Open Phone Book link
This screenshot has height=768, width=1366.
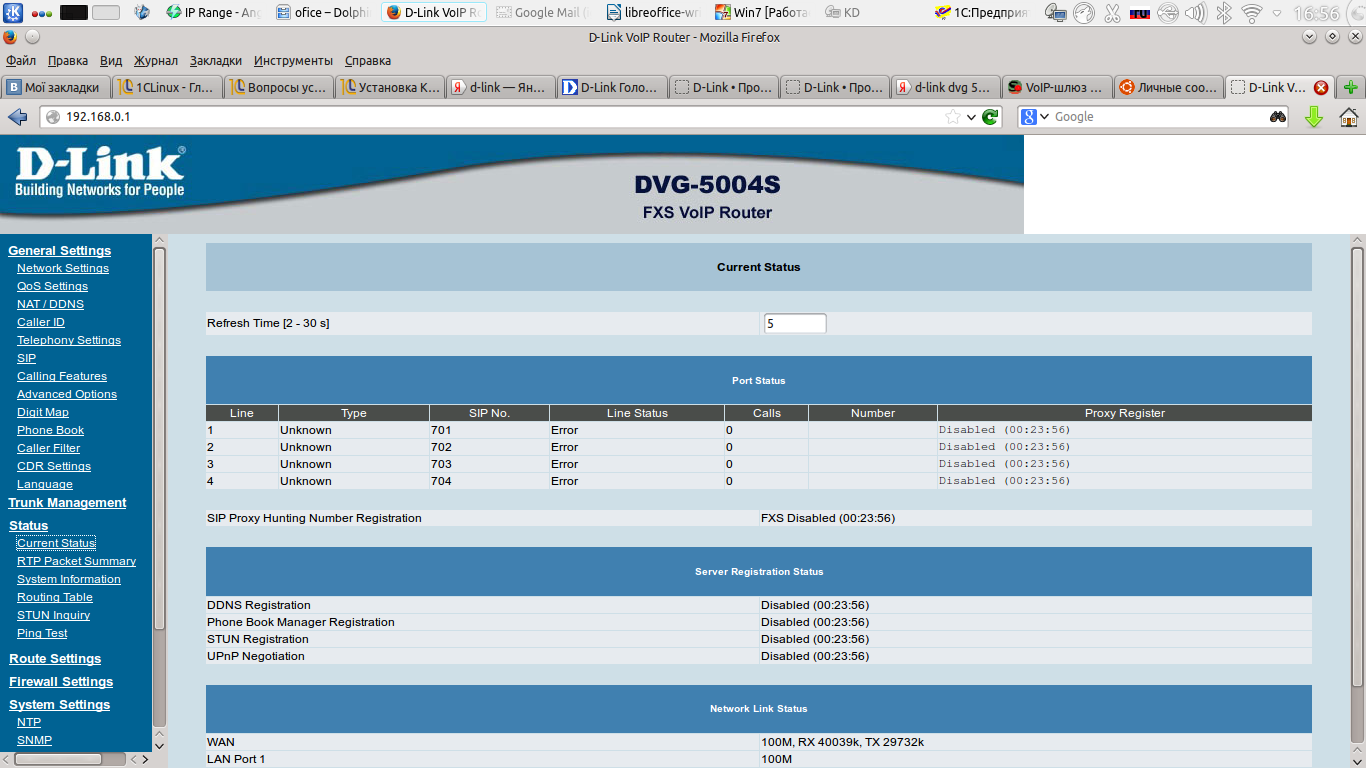tap(50, 430)
